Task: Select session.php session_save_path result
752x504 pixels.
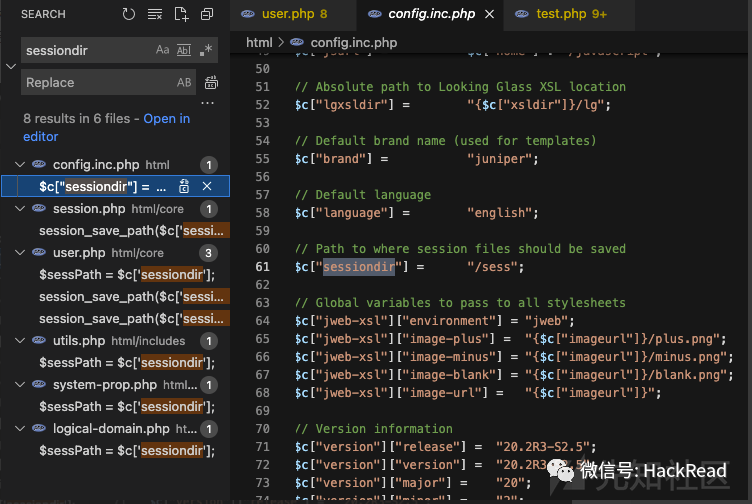Action: pyautogui.click(x=131, y=231)
